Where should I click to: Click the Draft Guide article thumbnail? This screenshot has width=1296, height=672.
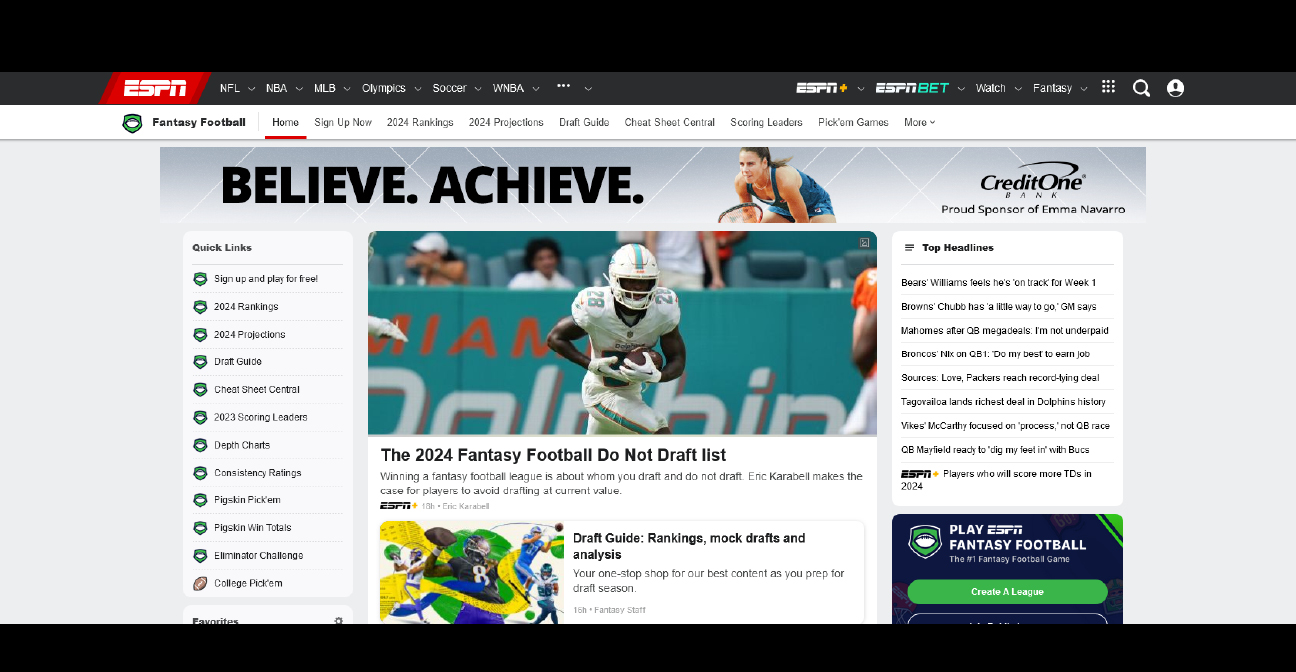472,573
